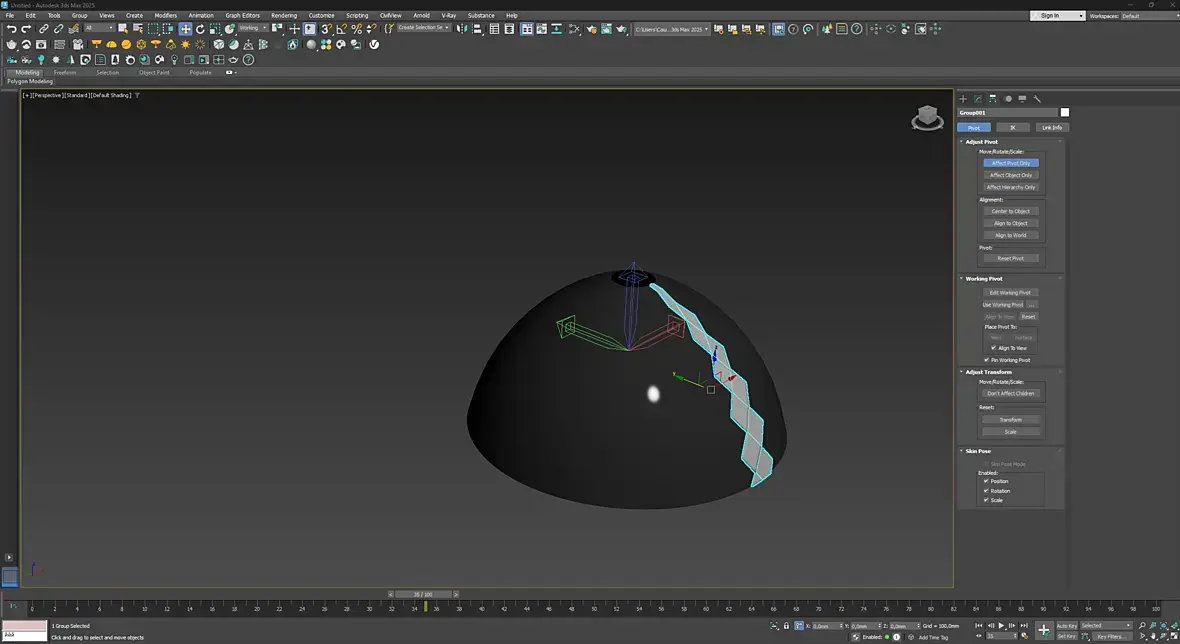Open the Utilities wrench panel icon
1180x644 pixels.
click(x=1037, y=99)
